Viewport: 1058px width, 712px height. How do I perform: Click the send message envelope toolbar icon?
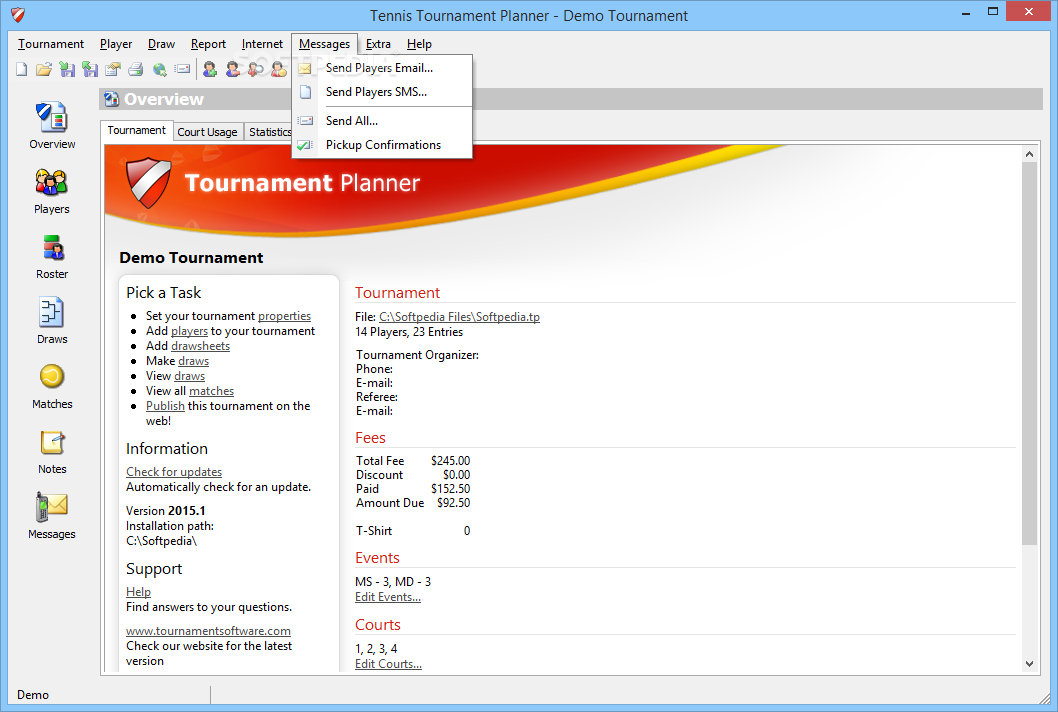click(182, 69)
